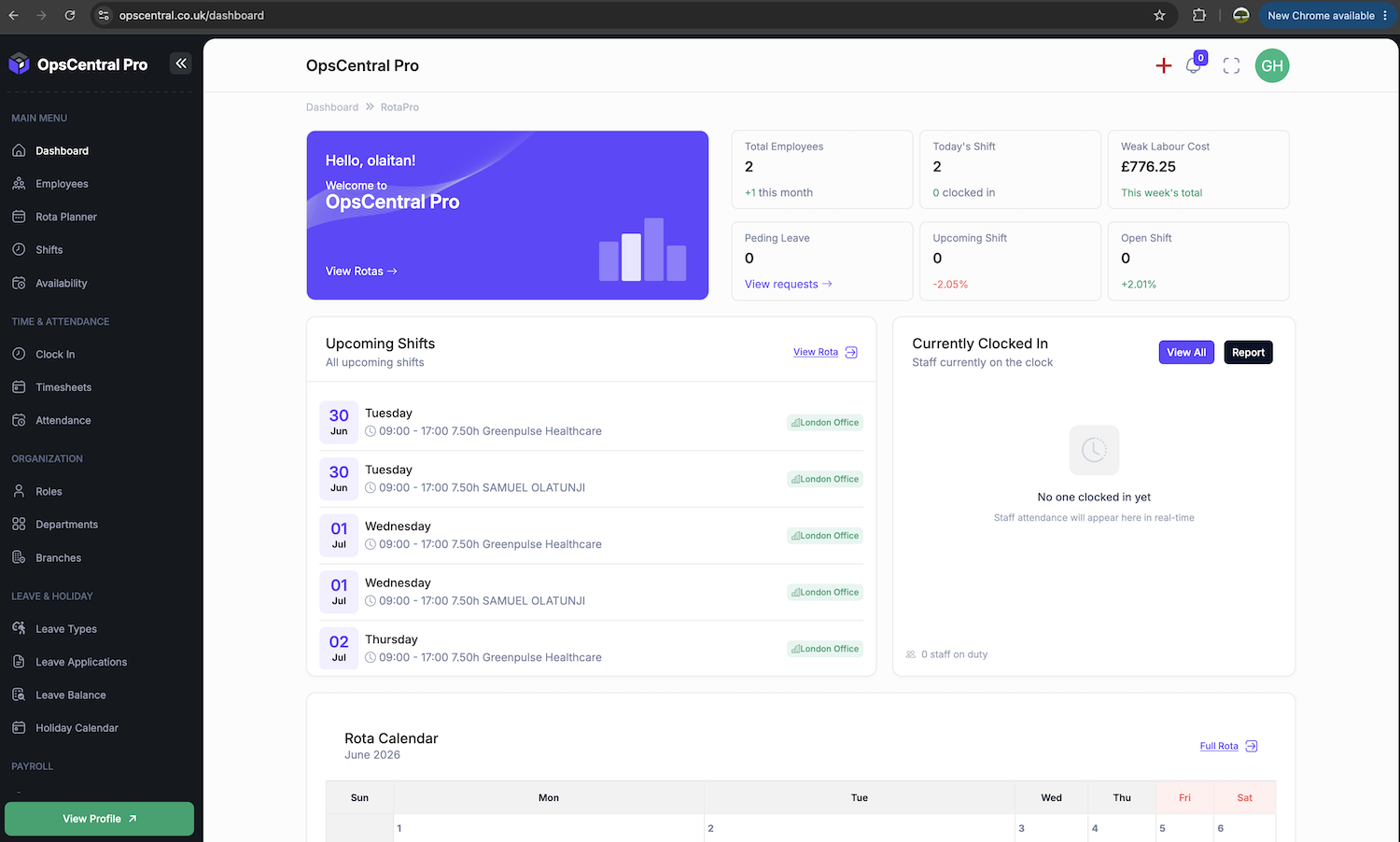Click the Upcoming Shift stat card
Image resolution: width=1400 pixels, height=842 pixels.
pos(1010,261)
